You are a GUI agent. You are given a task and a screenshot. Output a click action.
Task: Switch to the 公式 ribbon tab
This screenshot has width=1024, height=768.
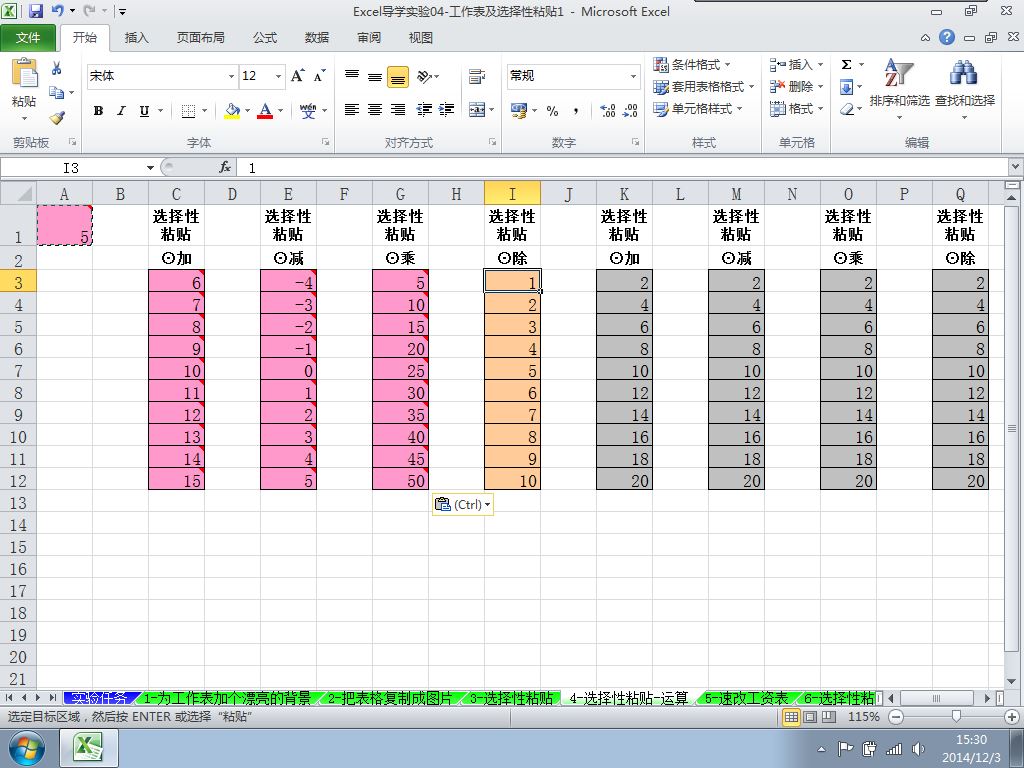(264, 38)
